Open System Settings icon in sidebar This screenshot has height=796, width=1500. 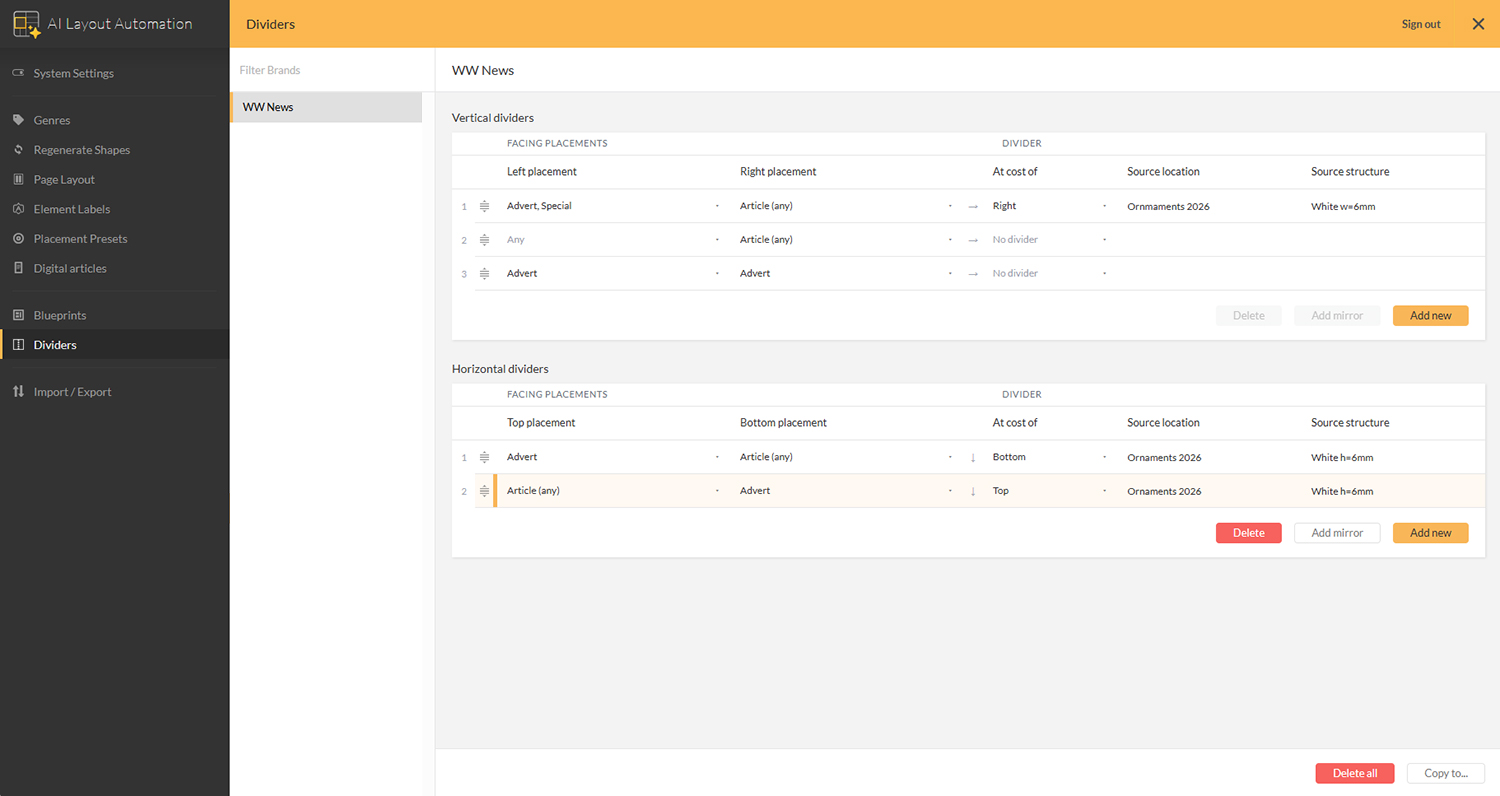coord(18,73)
